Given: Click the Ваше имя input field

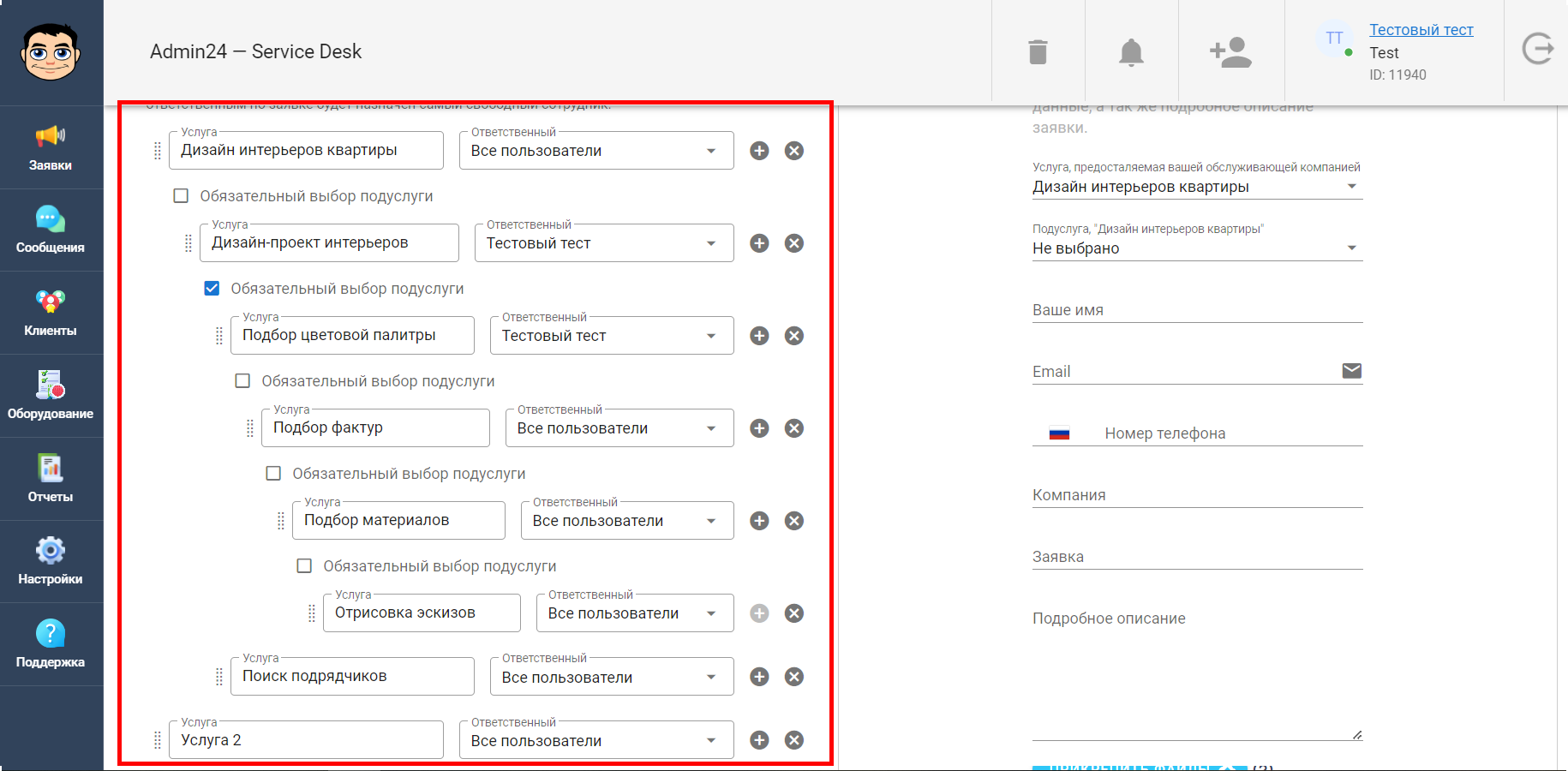Looking at the screenshot, I should (1197, 310).
